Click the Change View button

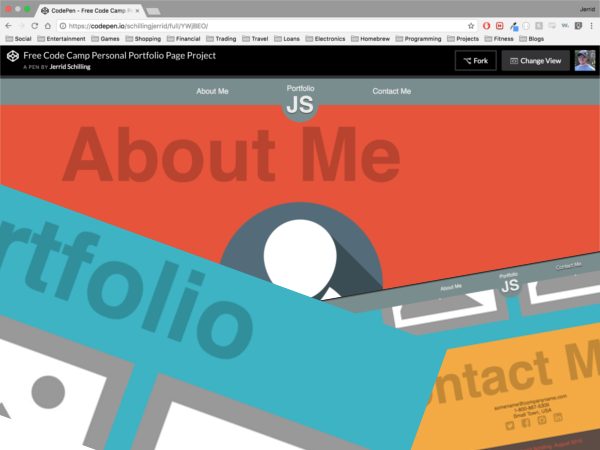[x=535, y=61]
